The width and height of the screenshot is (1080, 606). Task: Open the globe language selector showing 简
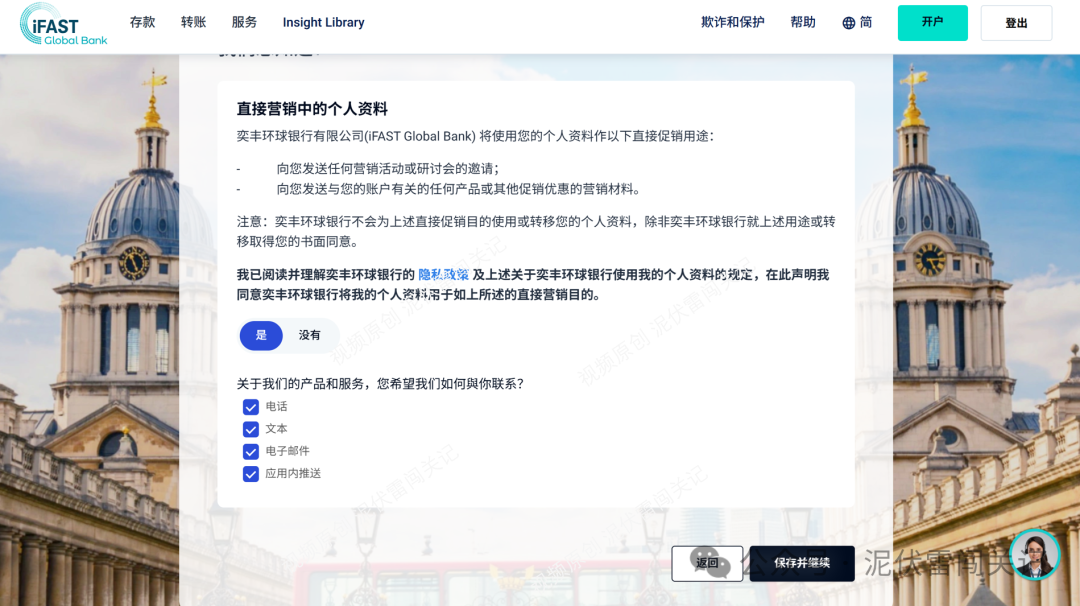click(855, 21)
